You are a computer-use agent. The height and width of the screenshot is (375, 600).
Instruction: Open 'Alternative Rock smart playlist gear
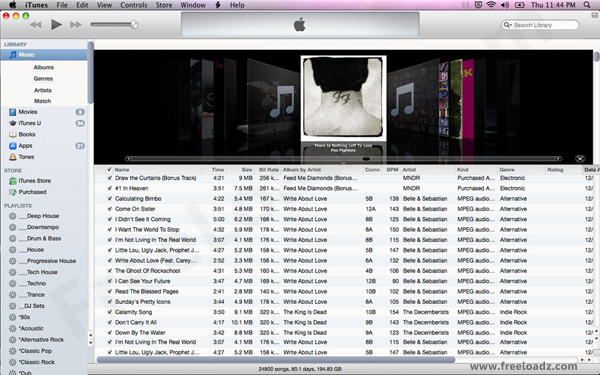click(x=13, y=340)
